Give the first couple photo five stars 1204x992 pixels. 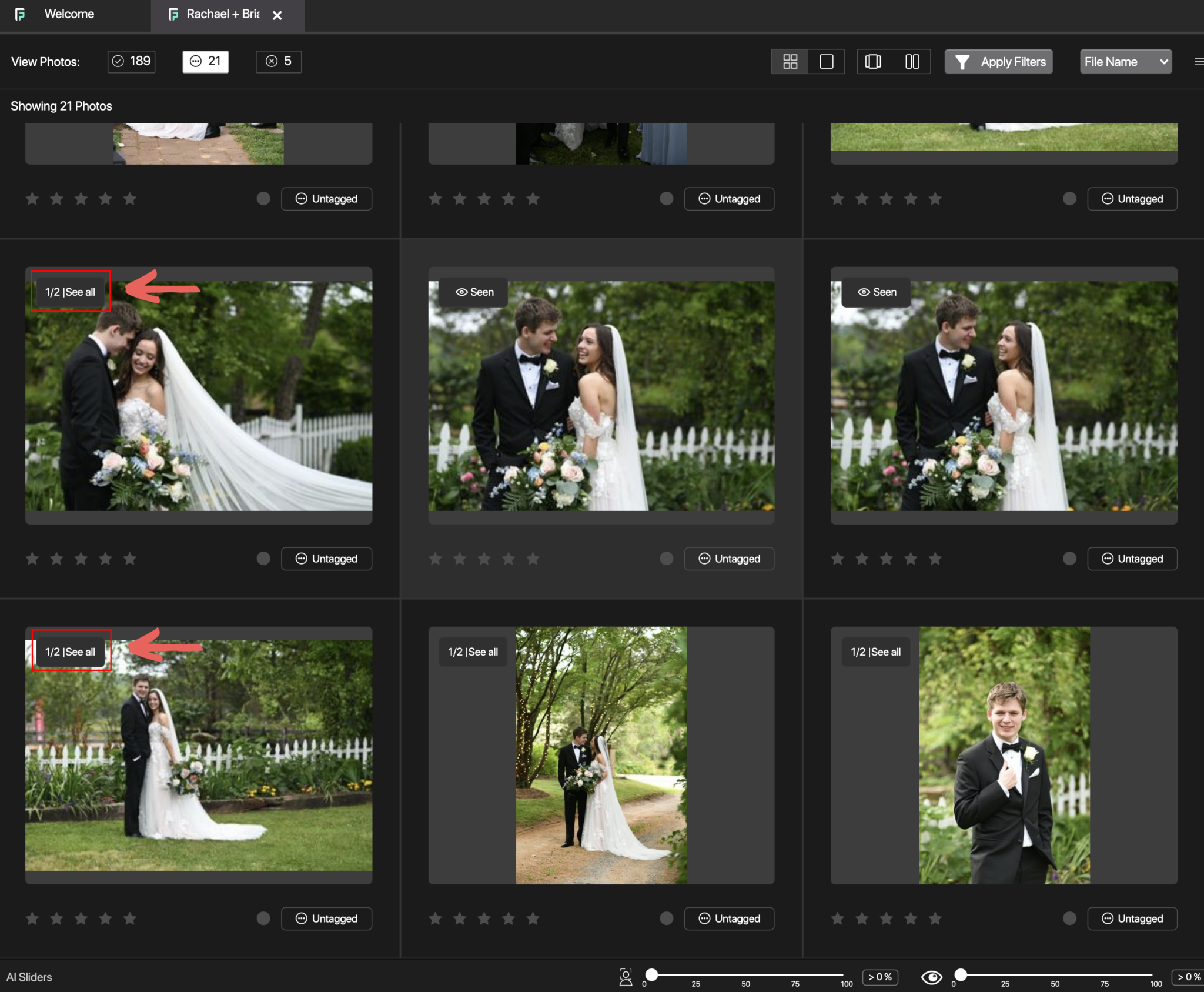click(130, 558)
